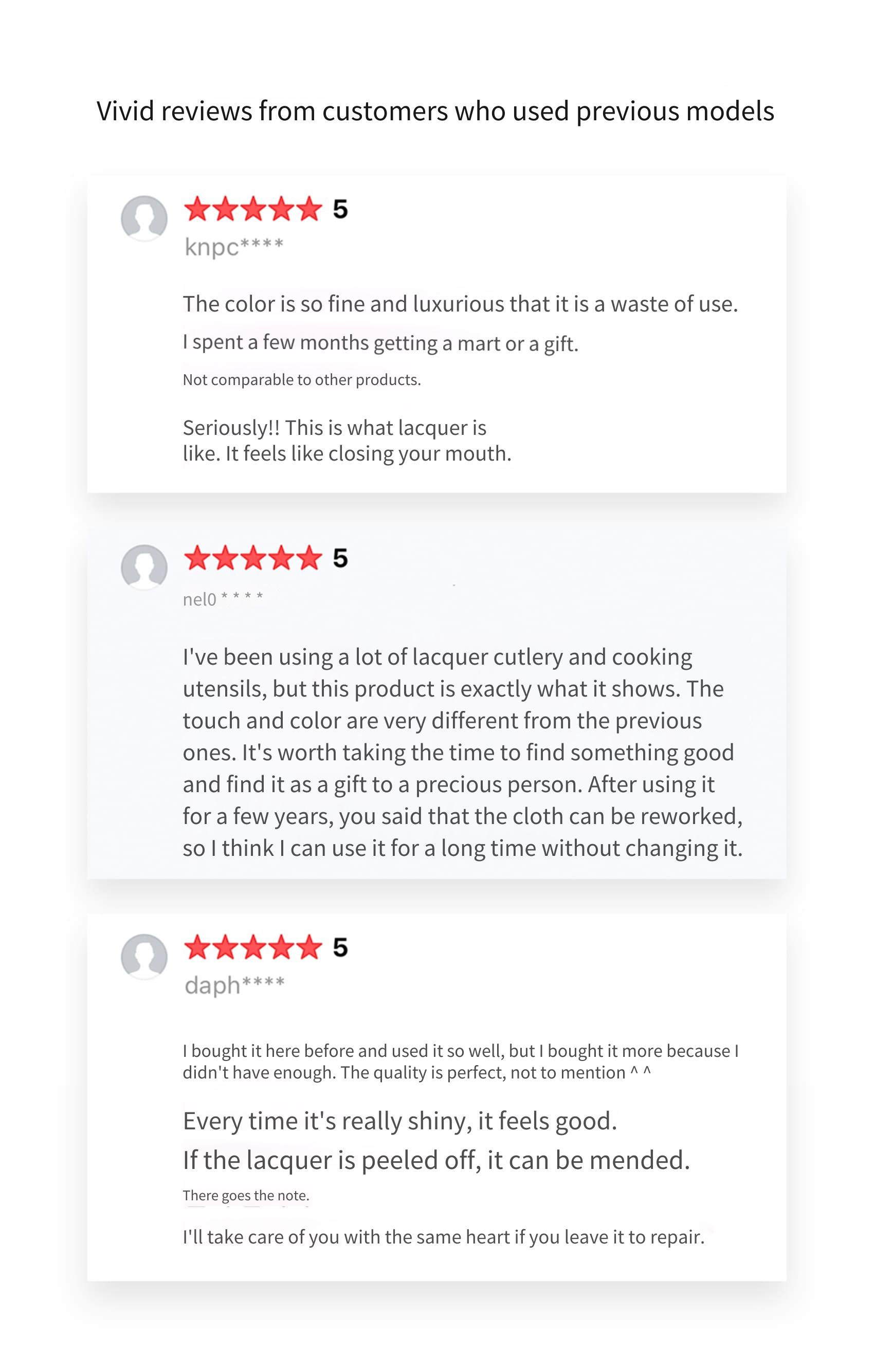Click the rating number 5 in nel0 review

[340, 558]
